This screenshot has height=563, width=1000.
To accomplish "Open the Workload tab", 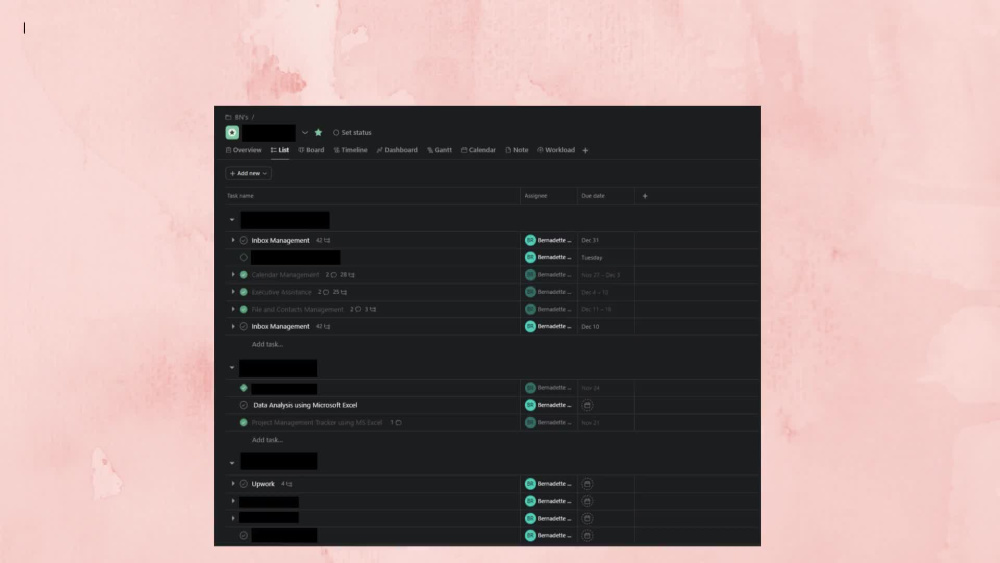I will (x=555, y=150).
